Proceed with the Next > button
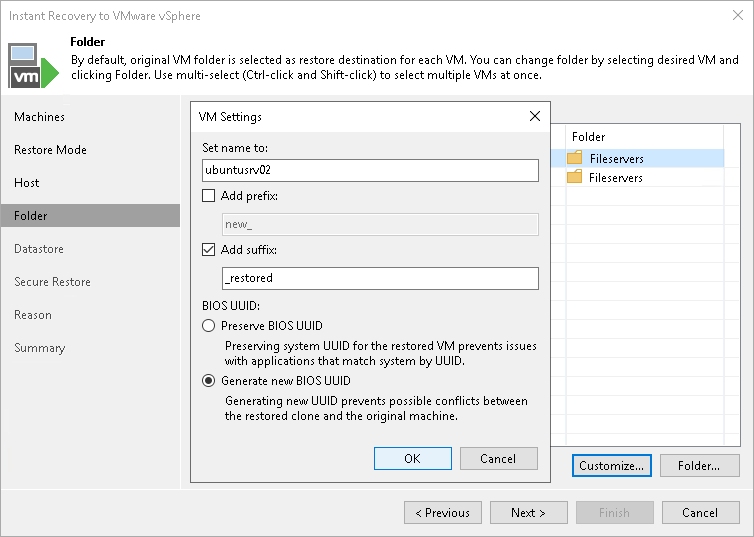Screen dimensions: 754x537 coord(528,512)
